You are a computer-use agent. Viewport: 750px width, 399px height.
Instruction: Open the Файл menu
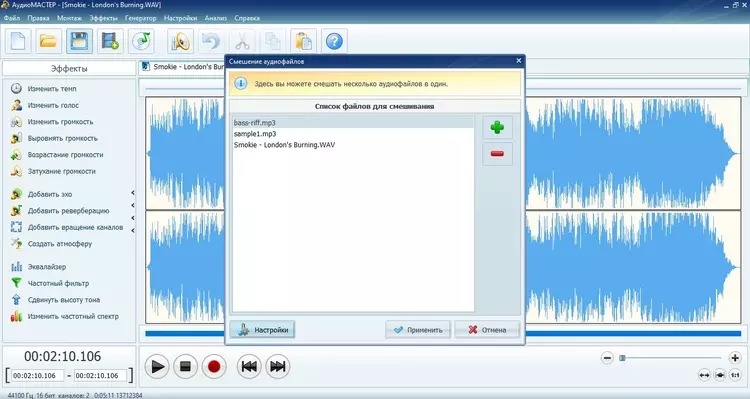point(12,18)
